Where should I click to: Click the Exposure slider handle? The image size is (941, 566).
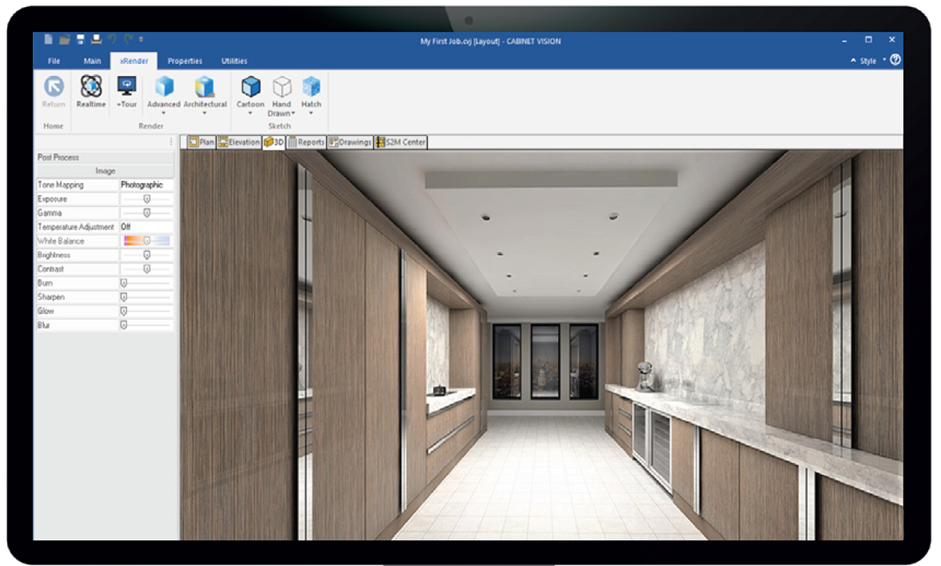point(147,199)
